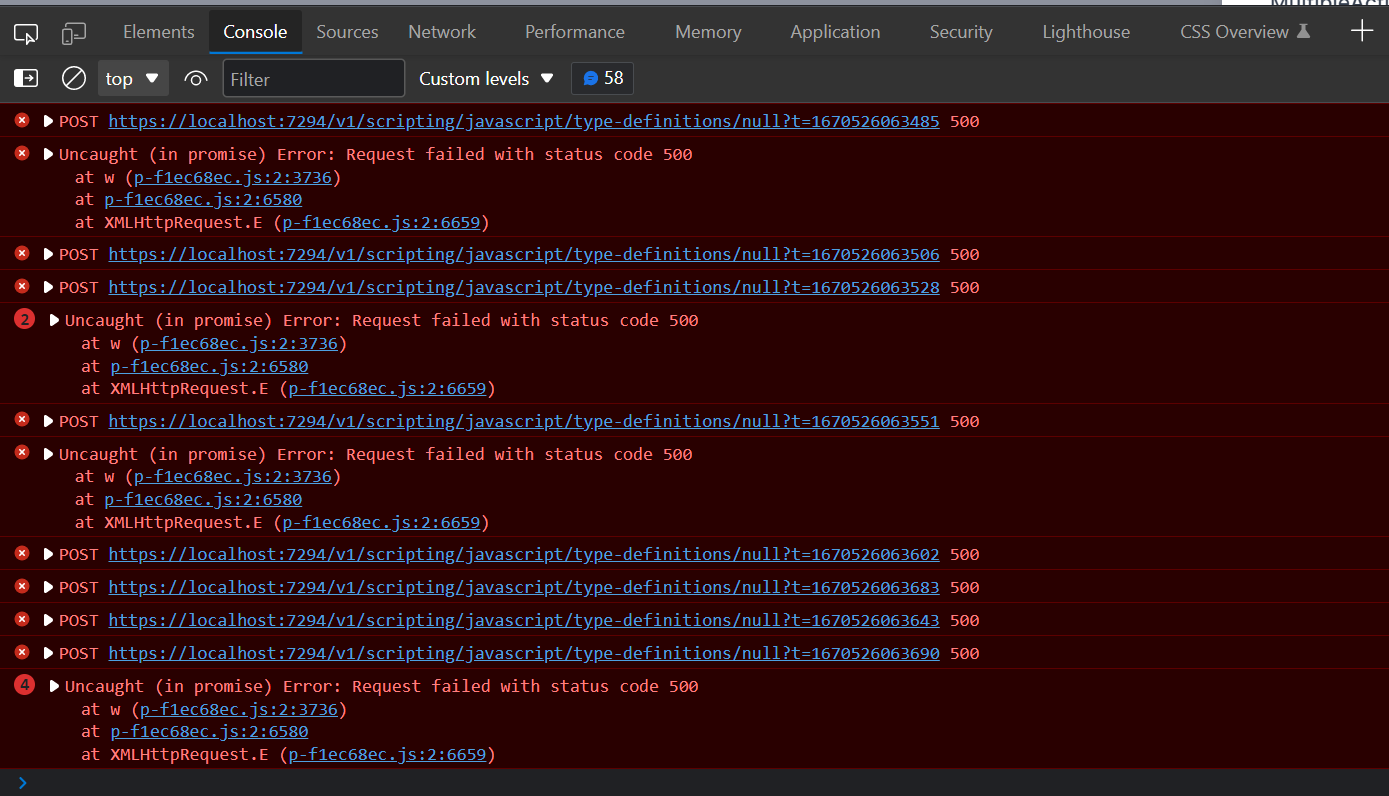Clear console with the circle-slash icon
This screenshot has height=796, width=1389.
(x=74, y=78)
